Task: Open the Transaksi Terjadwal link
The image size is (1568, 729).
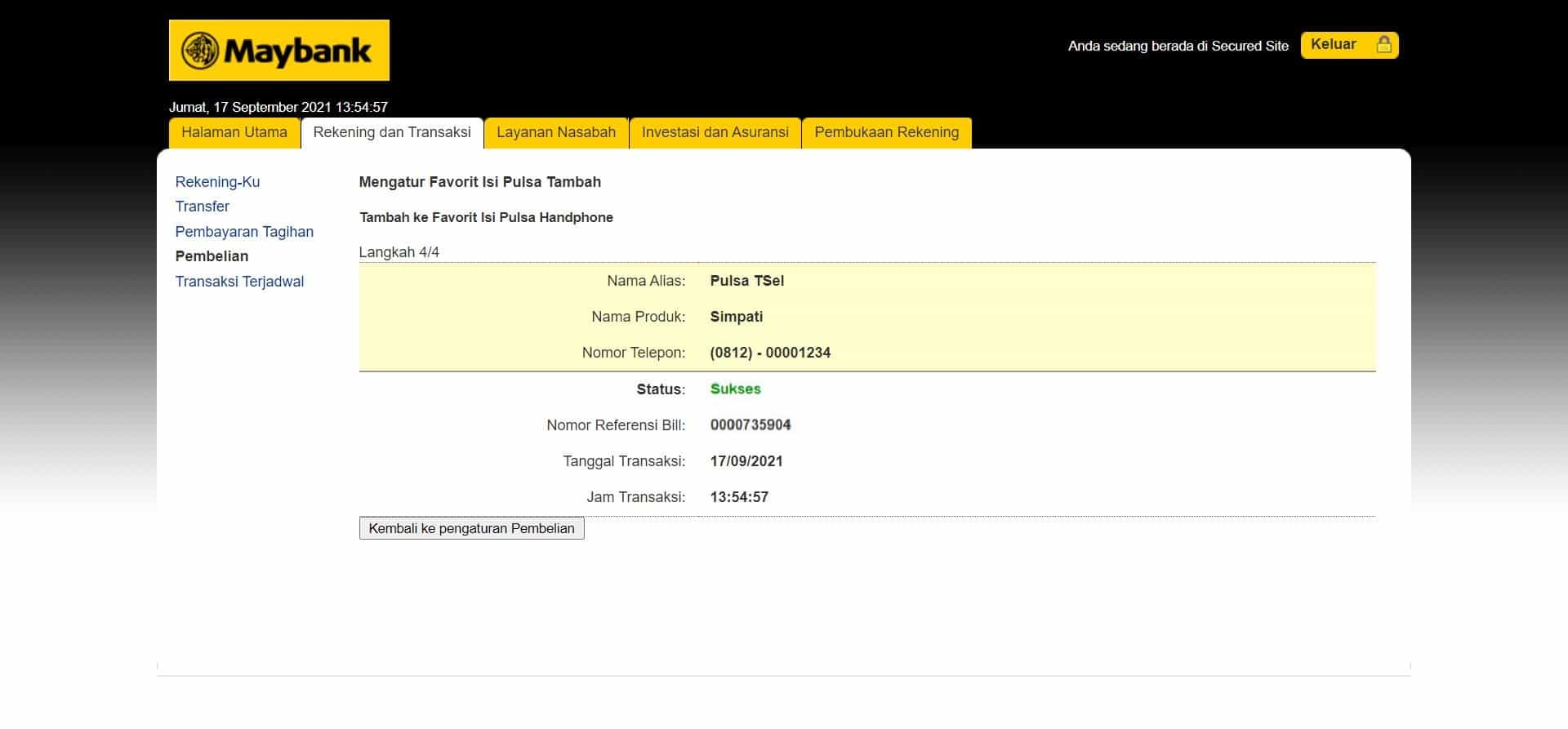Action: coord(239,282)
